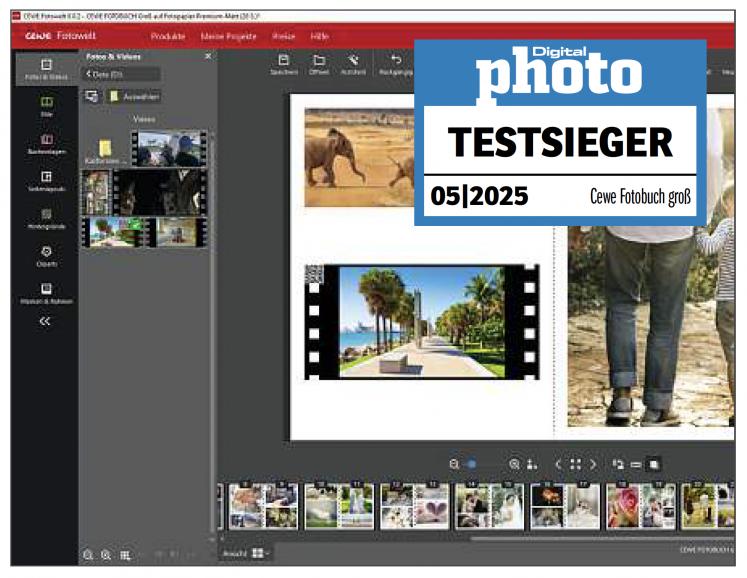747x578 pixels.
Task: Click the highlighted view-mode icon below canvas
Action: pyautogui.click(x=654, y=464)
